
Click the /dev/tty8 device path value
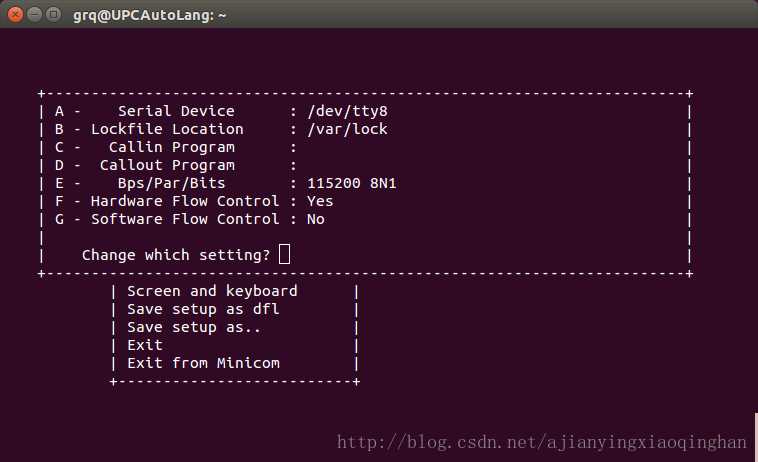coord(347,111)
